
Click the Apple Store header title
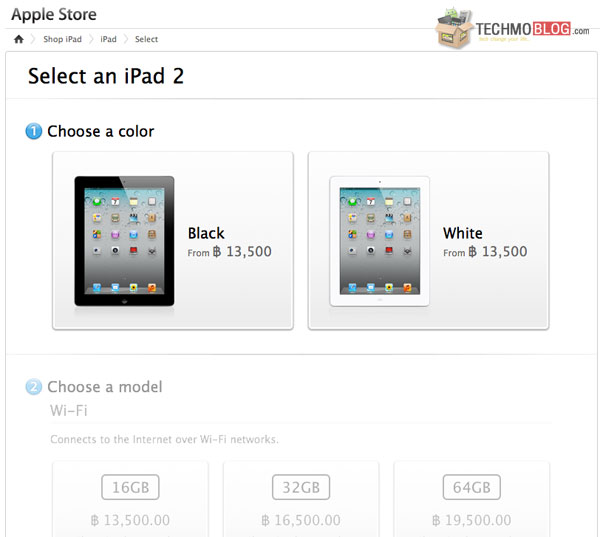54,15
